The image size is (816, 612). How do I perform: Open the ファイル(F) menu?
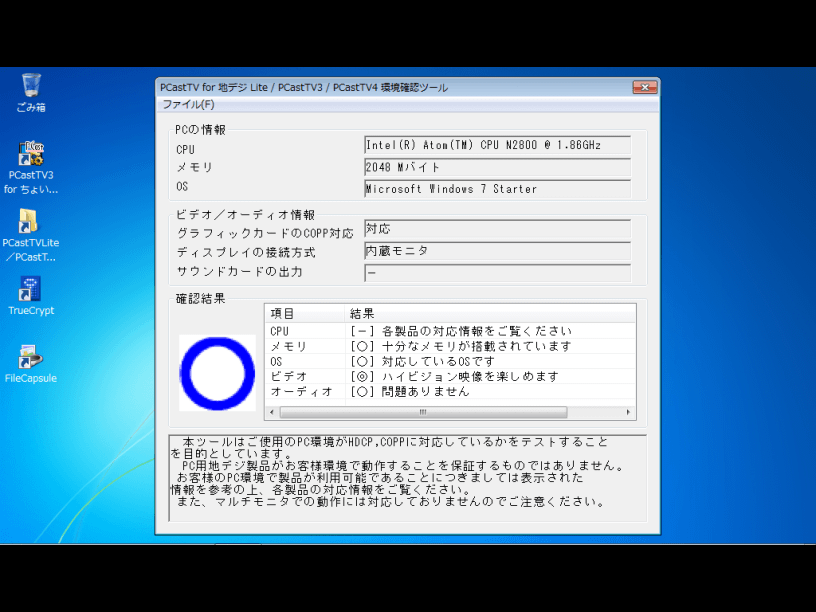[x=188, y=105]
